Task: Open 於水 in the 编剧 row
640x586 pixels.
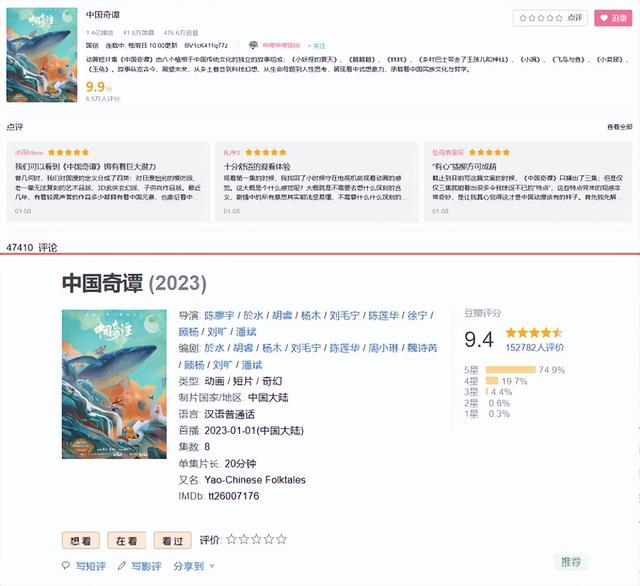Action: pos(214,348)
